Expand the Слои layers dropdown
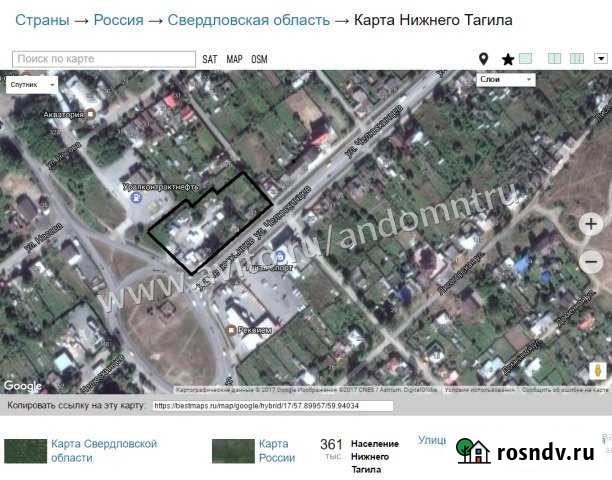 pyautogui.click(x=507, y=80)
